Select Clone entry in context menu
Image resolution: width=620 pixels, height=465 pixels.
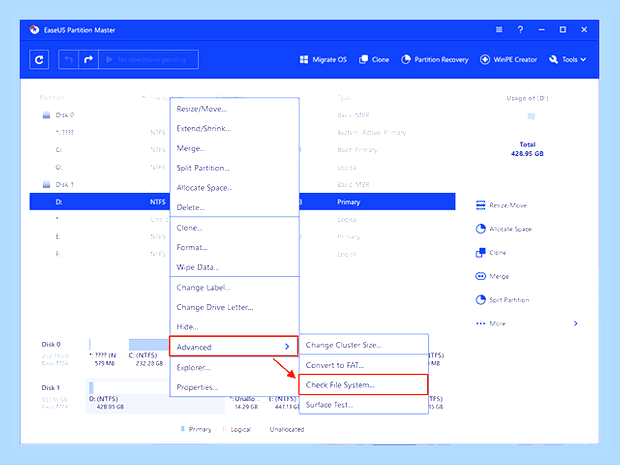pyautogui.click(x=234, y=228)
